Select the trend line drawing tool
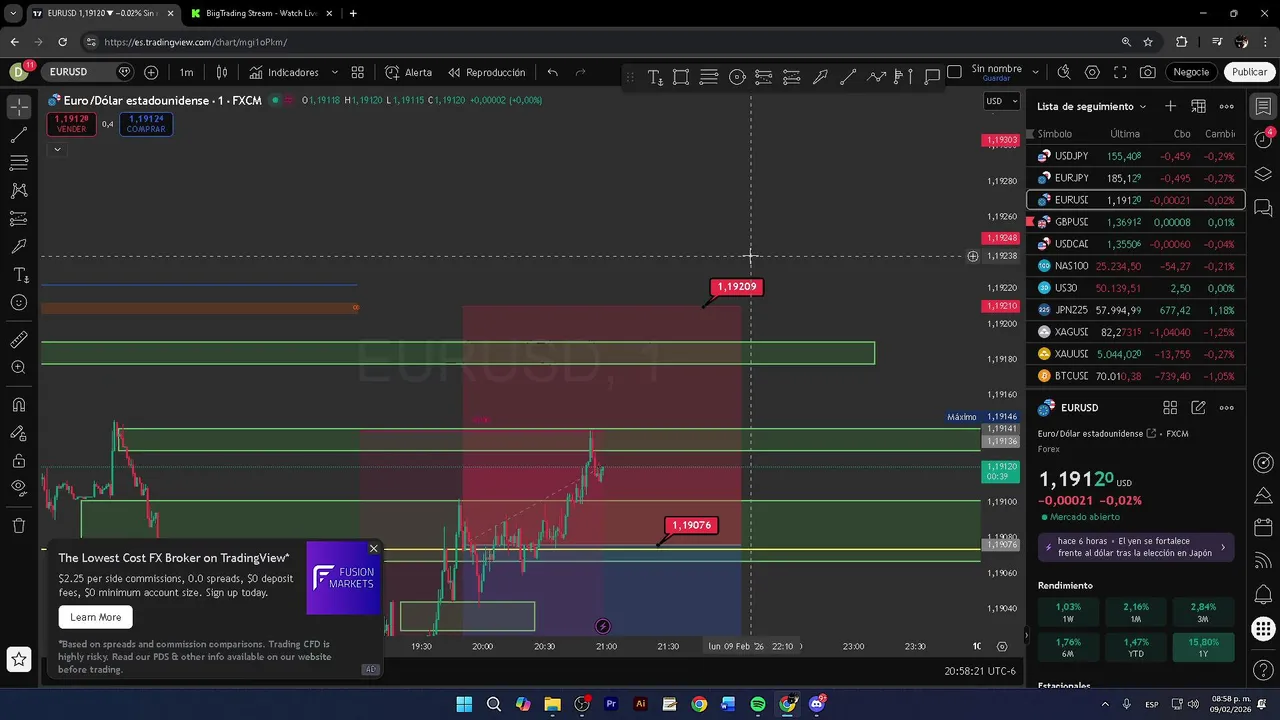 [19, 134]
